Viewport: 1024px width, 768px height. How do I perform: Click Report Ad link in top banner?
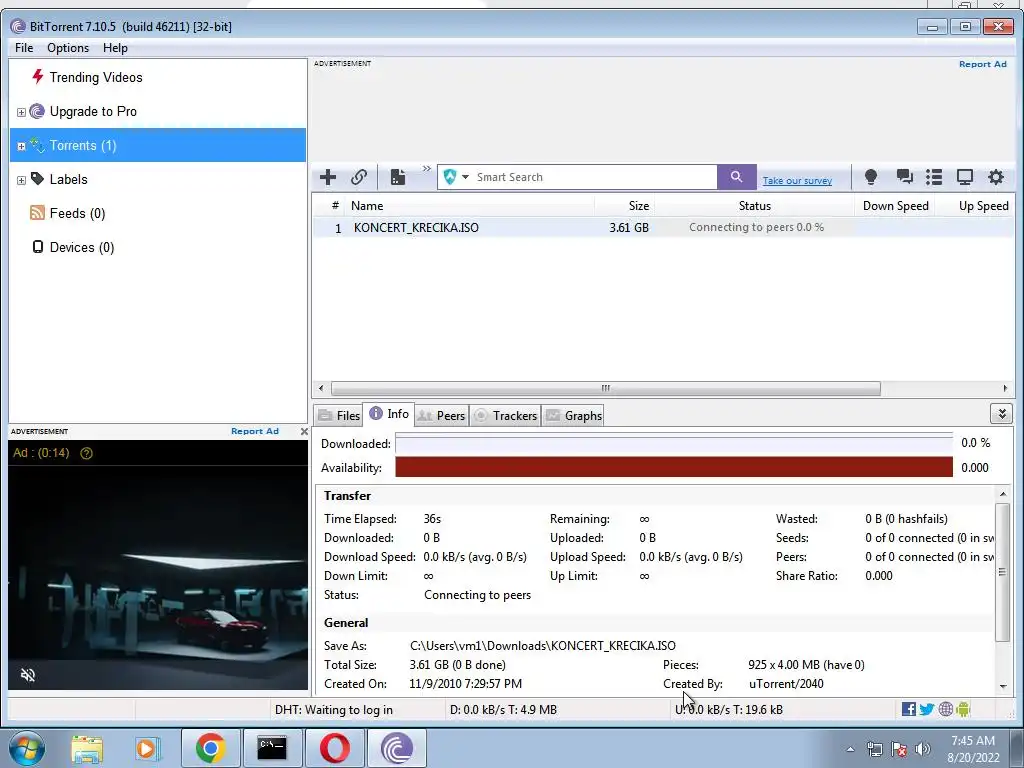pyautogui.click(x=982, y=64)
